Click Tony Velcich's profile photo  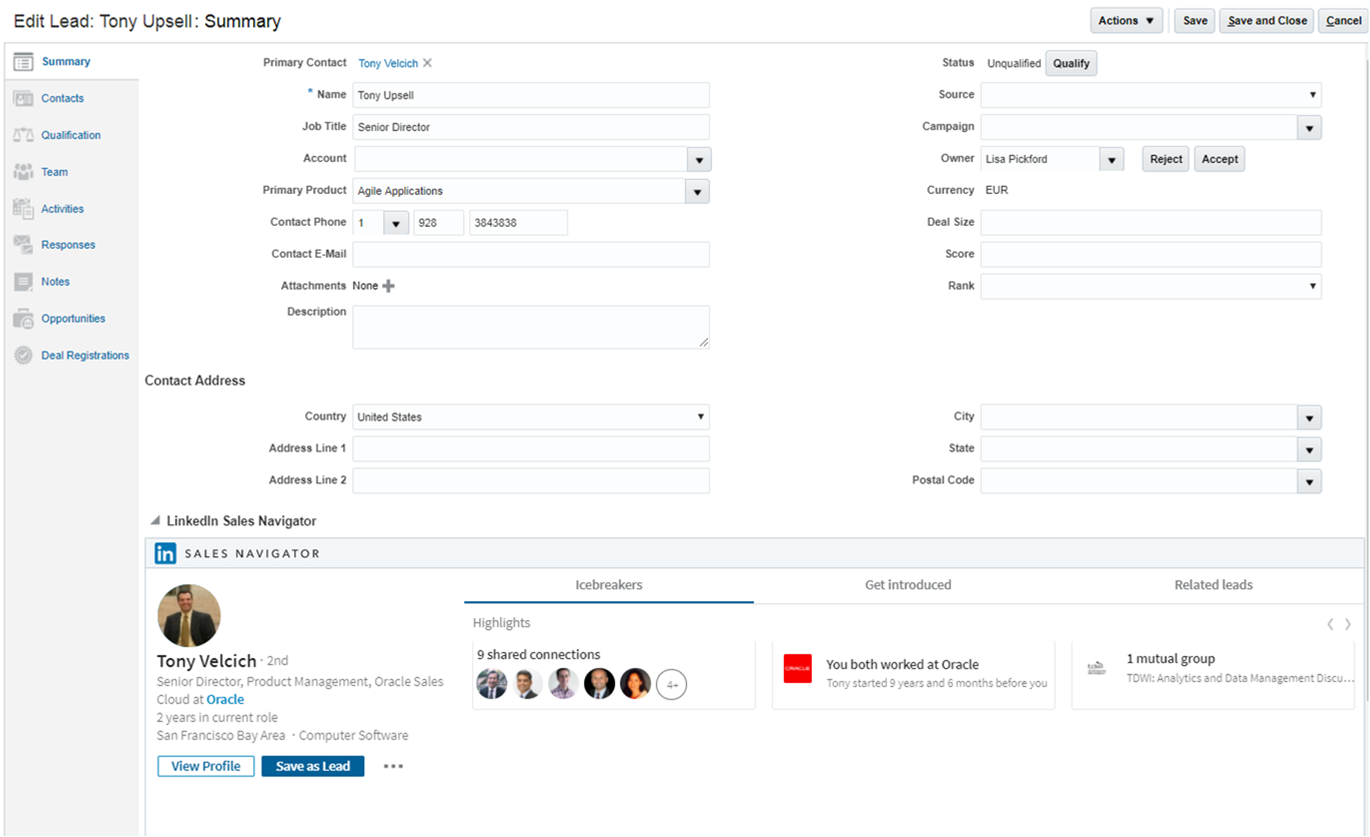pos(189,616)
